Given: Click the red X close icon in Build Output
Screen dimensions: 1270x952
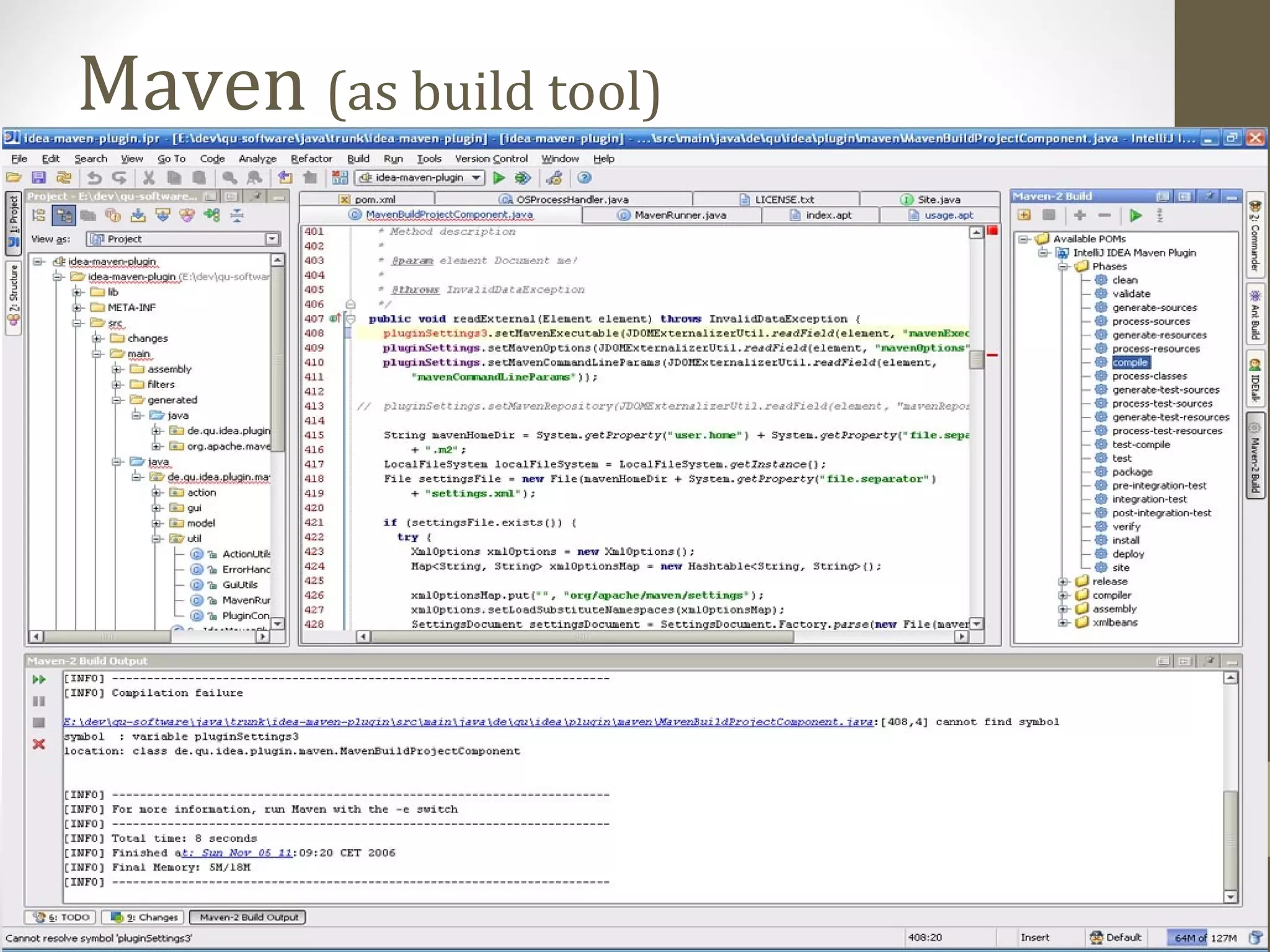Looking at the screenshot, I should 39,744.
